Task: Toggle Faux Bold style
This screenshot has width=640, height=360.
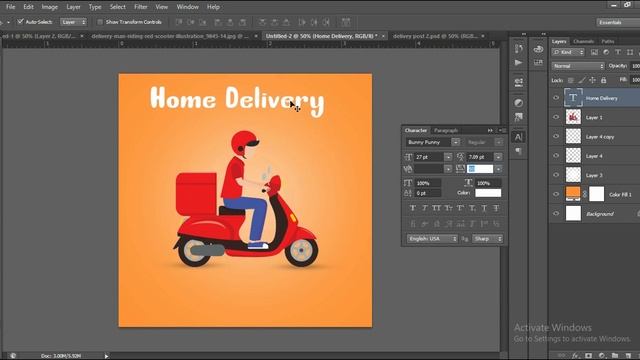Action: click(x=413, y=208)
